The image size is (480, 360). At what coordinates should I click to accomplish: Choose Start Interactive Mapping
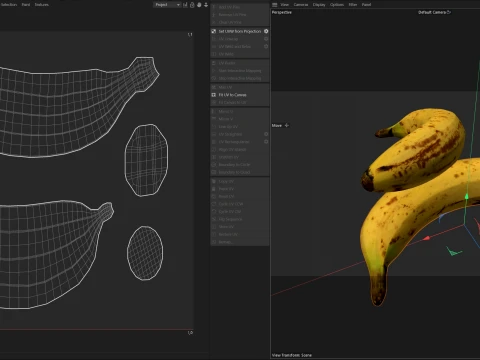point(240,71)
